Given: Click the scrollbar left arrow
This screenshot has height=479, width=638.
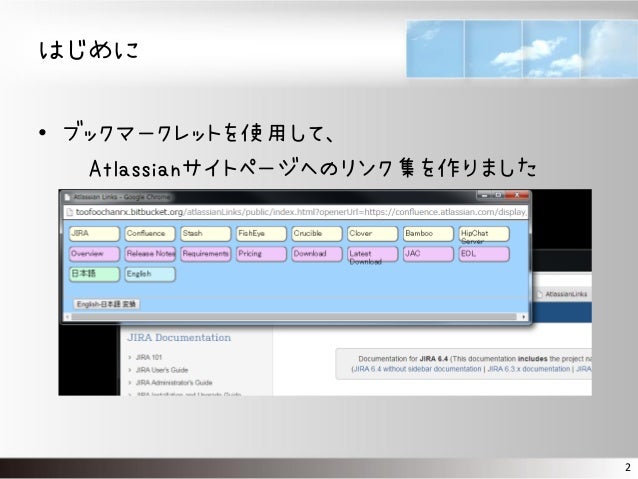Looking at the screenshot, I should pyautogui.click(x=67, y=317).
